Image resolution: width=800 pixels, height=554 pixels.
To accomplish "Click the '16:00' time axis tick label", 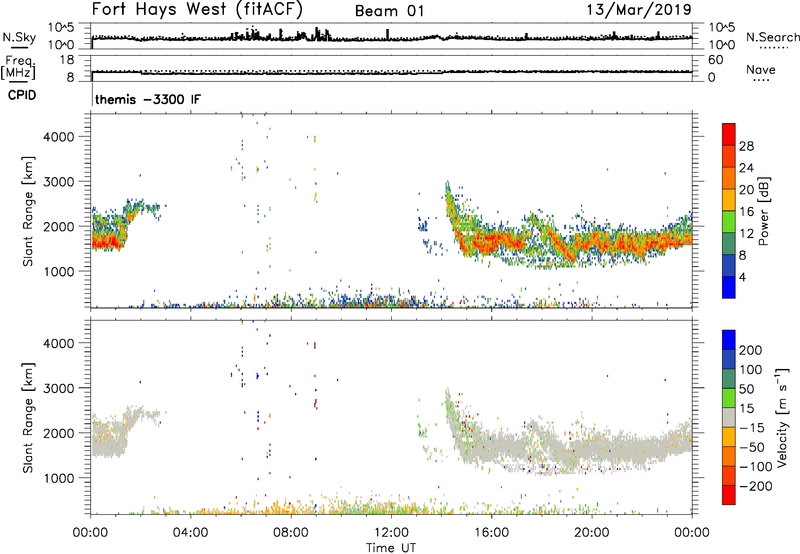I will pos(491,533).
